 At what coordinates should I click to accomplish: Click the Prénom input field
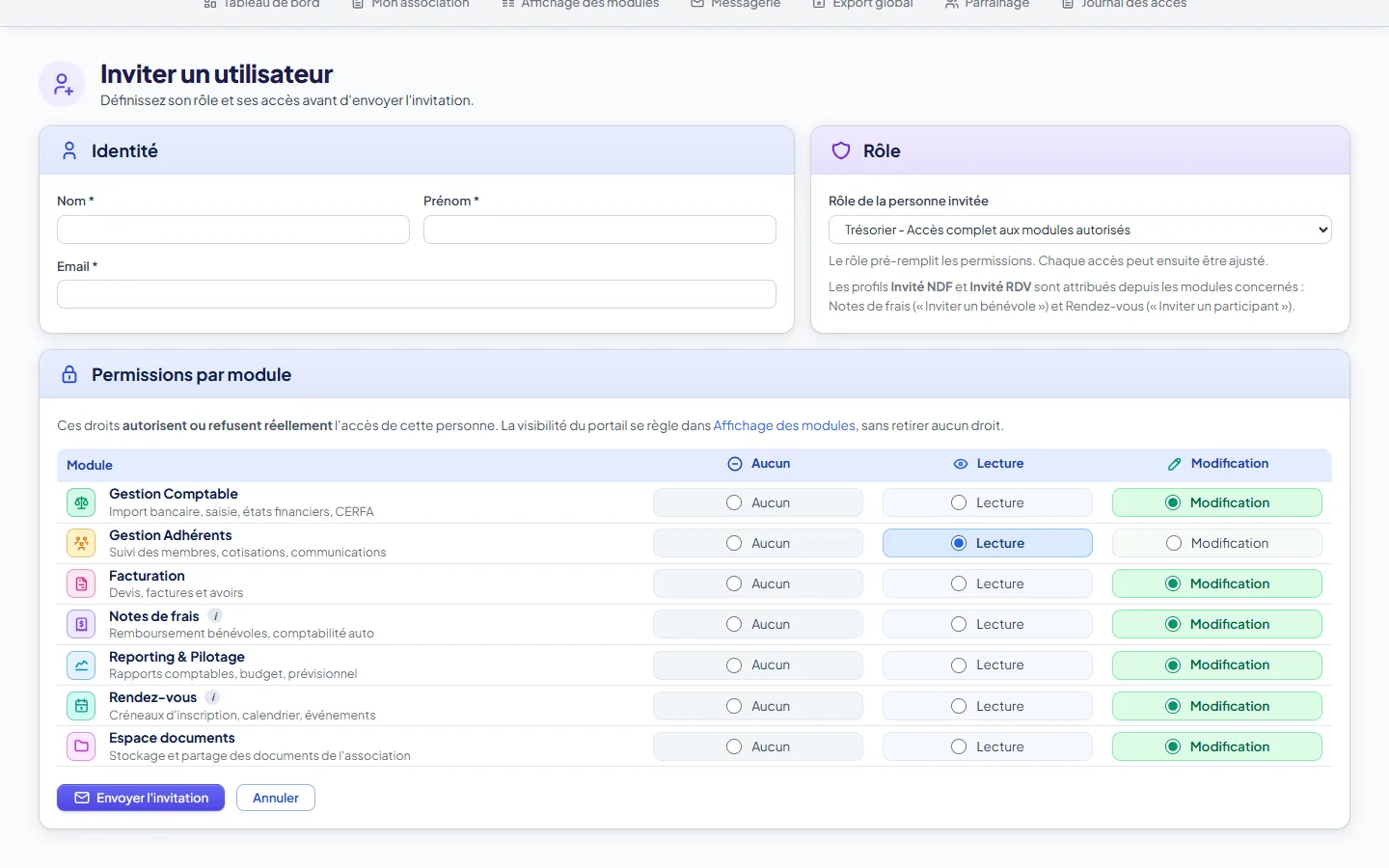(x=600, y=230)
